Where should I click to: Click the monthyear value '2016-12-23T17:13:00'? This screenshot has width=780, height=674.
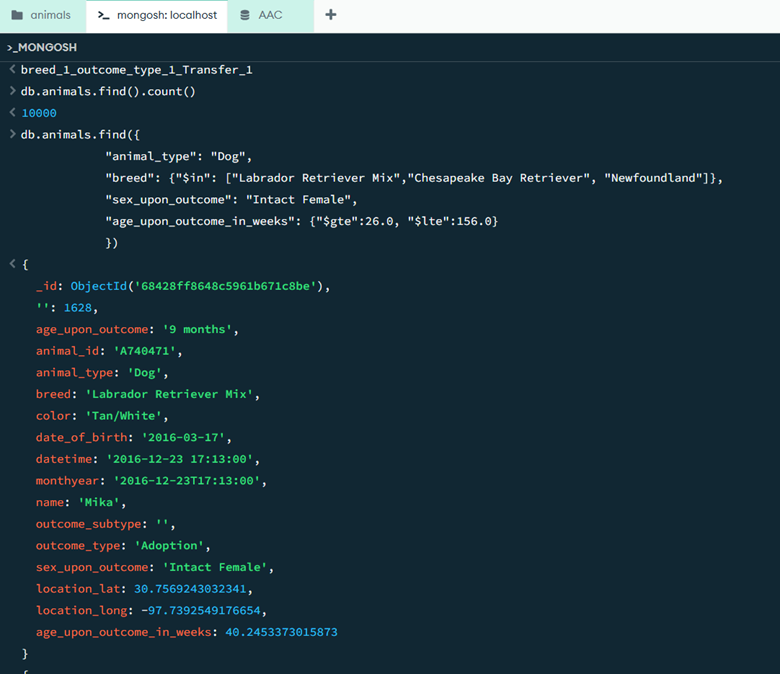pyautogui.click(x=187, y=481)
